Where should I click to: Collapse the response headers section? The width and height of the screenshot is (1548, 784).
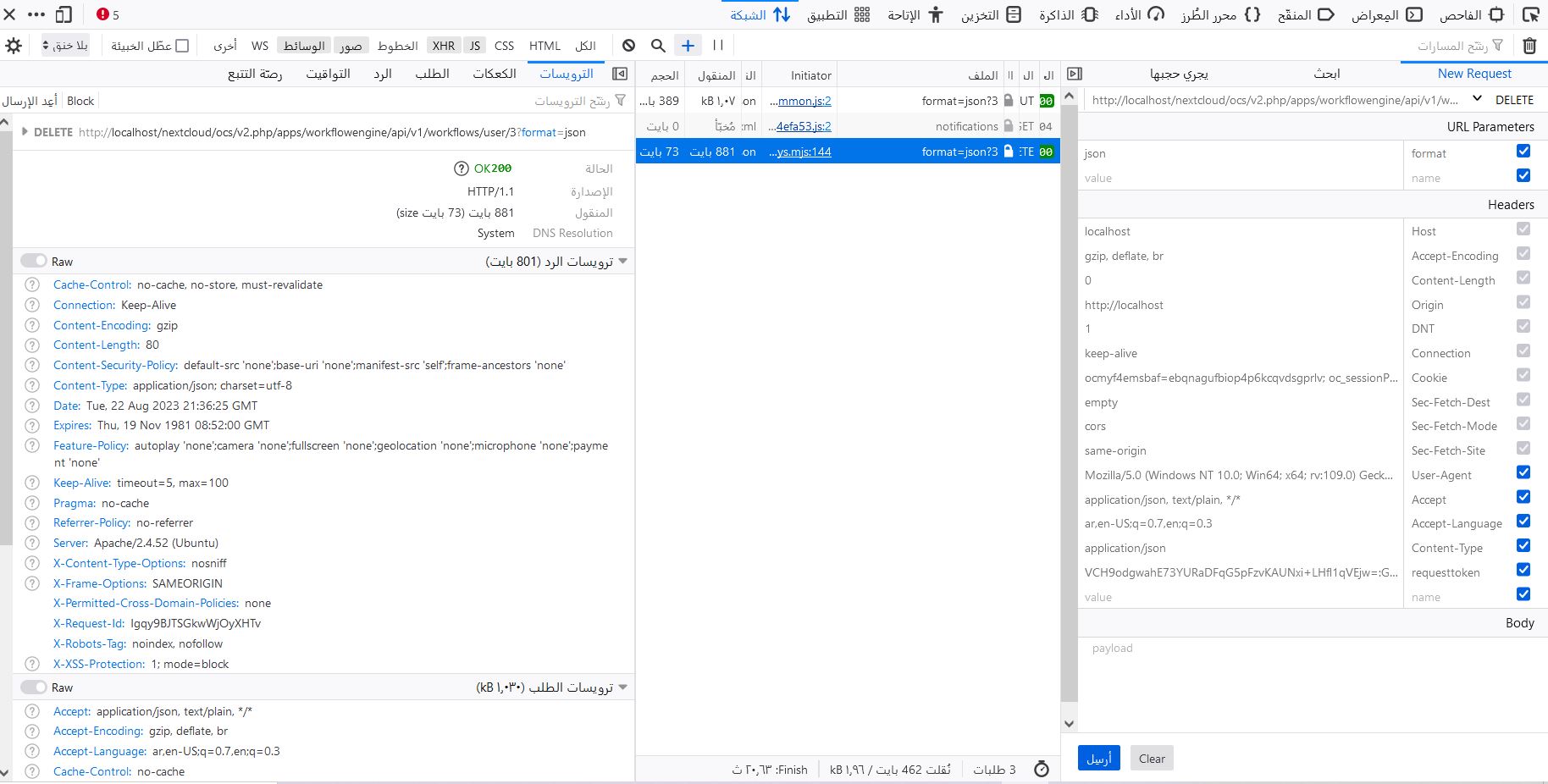(623, 261)
